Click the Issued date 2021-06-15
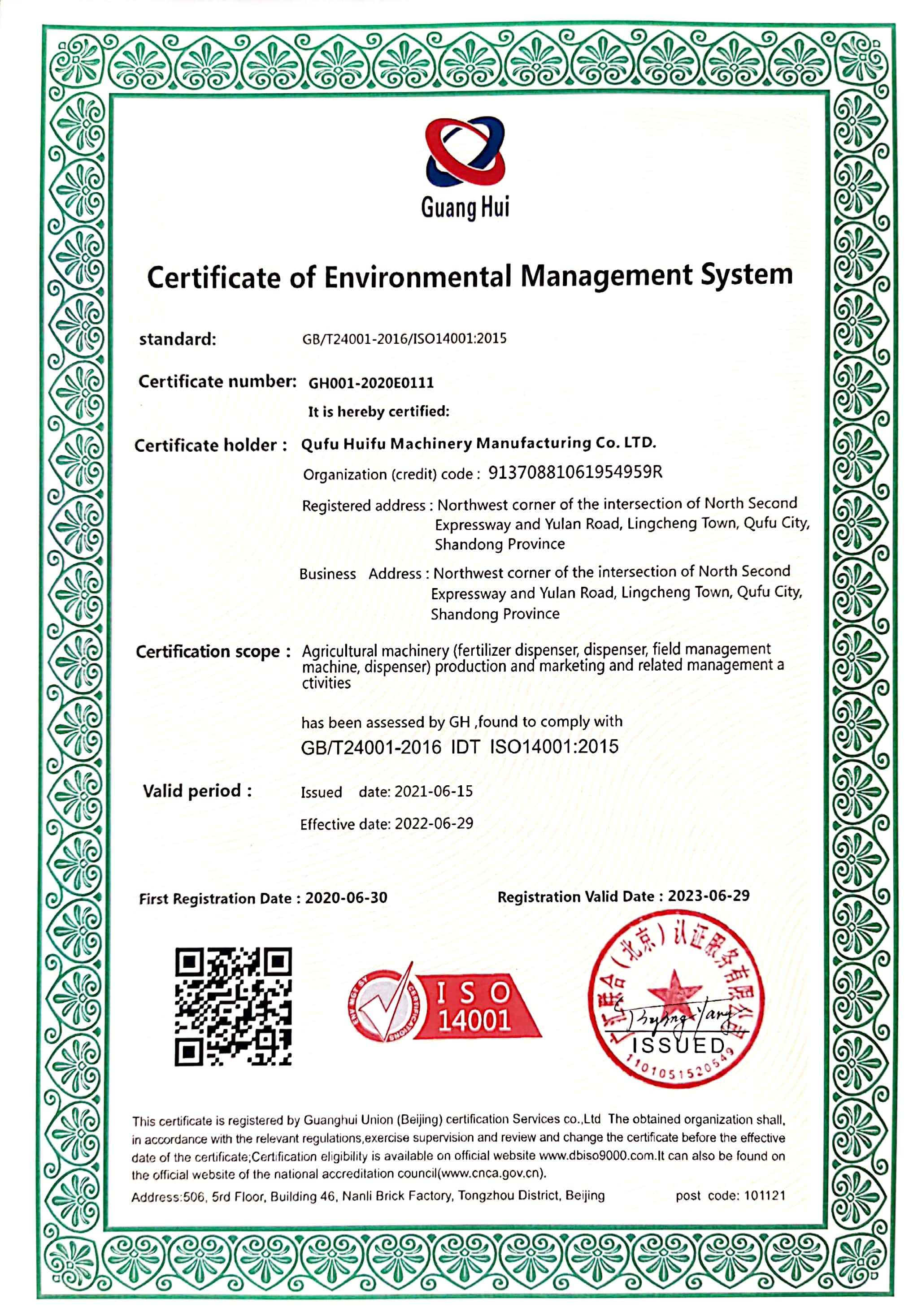Image resolution: width=922 pixels, height=1316 pixels. pyautogui.click(x=434, y=792)
